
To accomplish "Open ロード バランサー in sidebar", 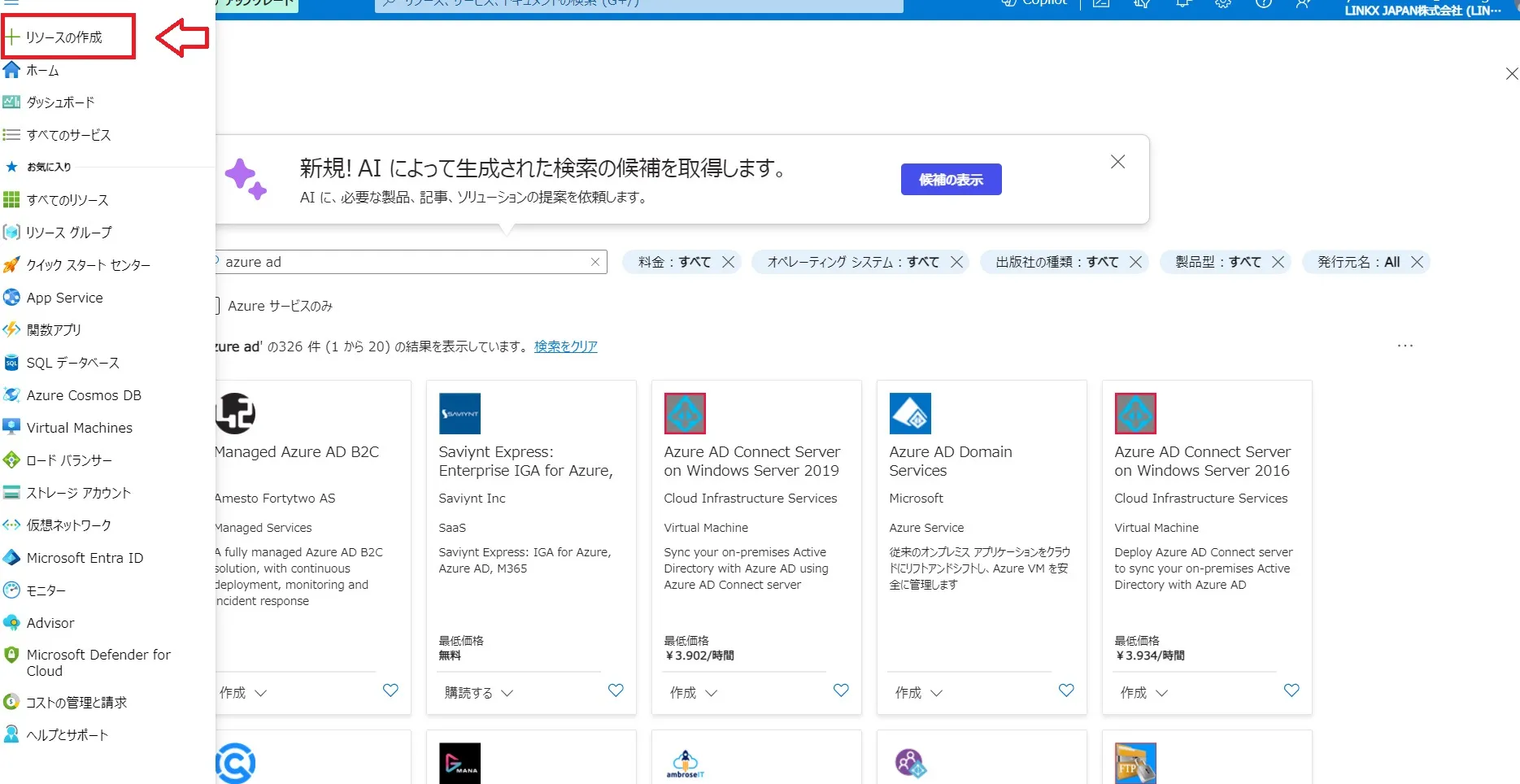I will [69, 460].
